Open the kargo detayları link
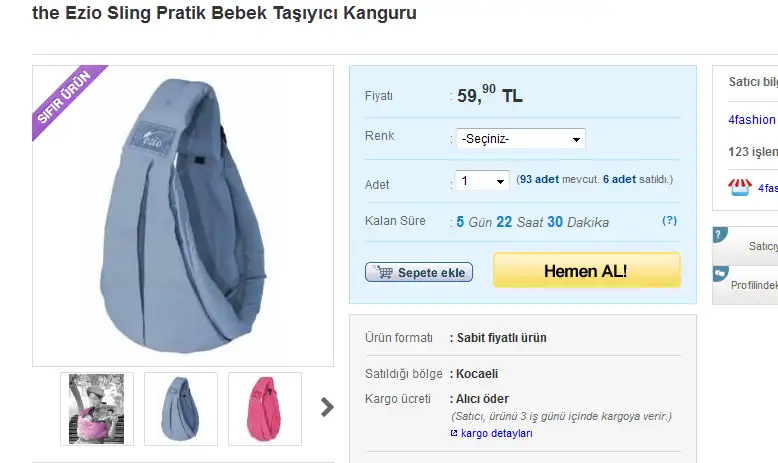The height and width of the screenshot is (463, 778). 496,433
